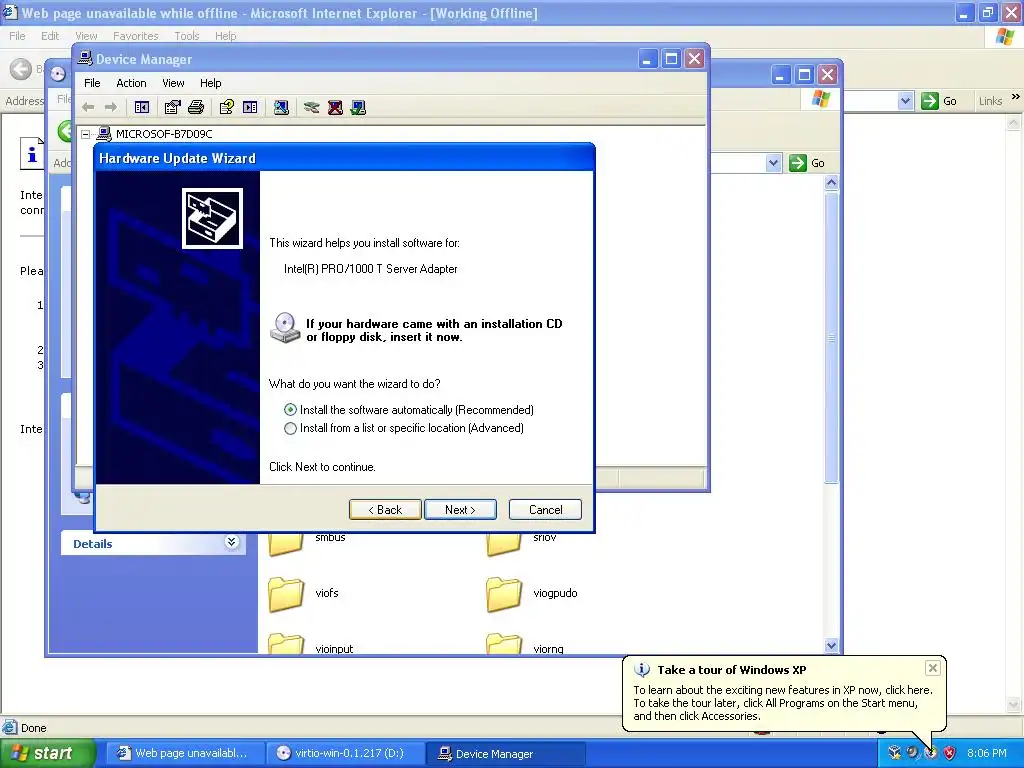The image size is (1024, 768).
Task: Collapse the MICROSOF-B7D09C tree node
Action: [86, 134]
